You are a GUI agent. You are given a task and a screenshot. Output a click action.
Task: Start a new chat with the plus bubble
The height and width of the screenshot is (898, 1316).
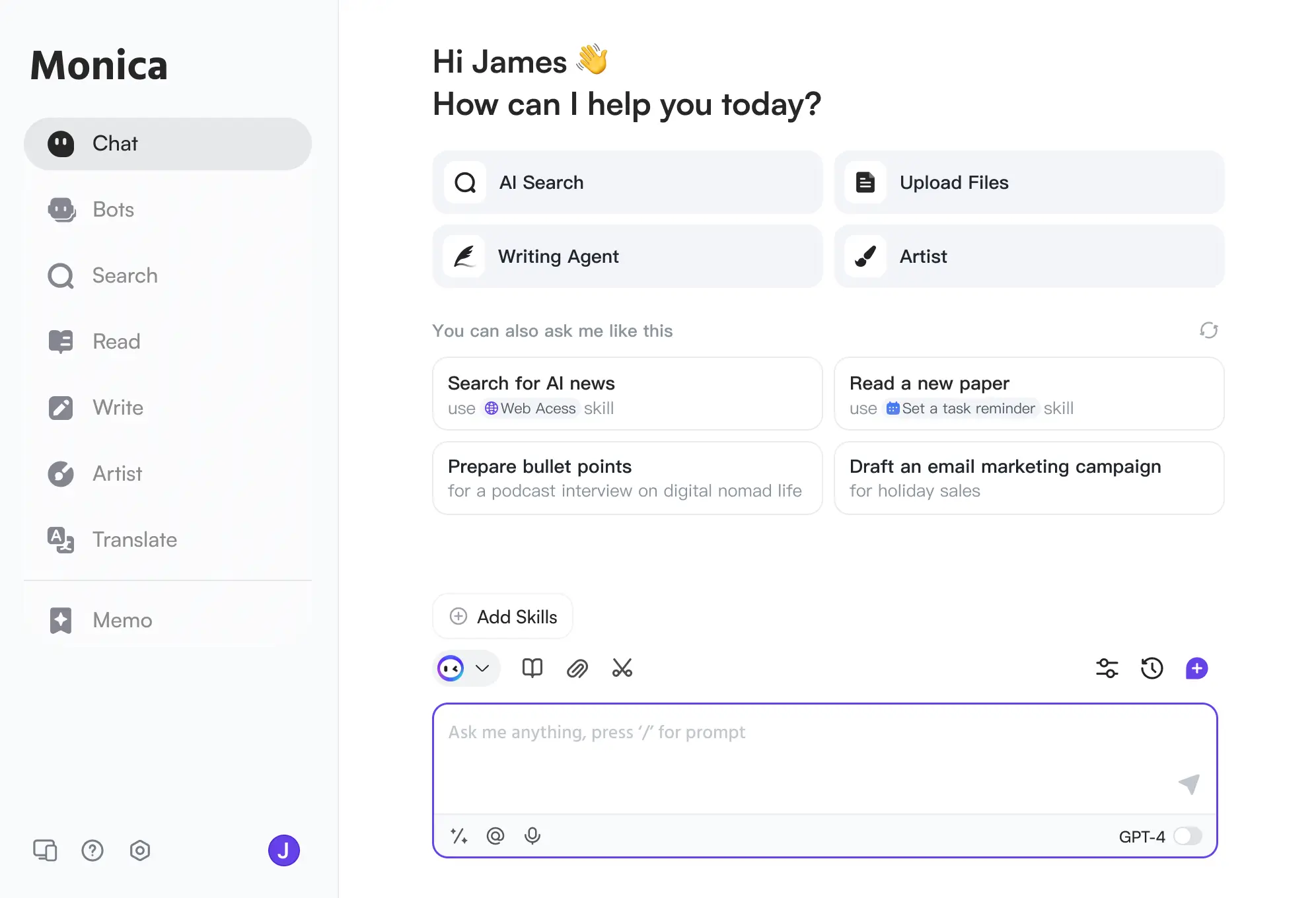[1197, 668]
